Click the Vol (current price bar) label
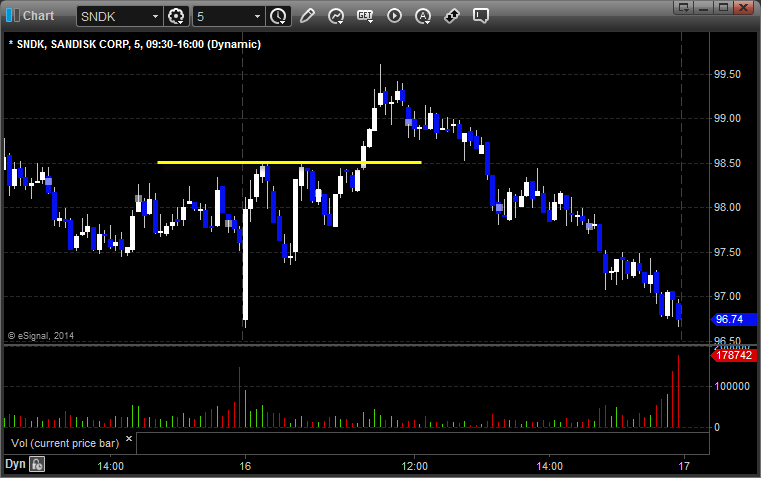This screenshot has height=478, width=761. (65, 443)
